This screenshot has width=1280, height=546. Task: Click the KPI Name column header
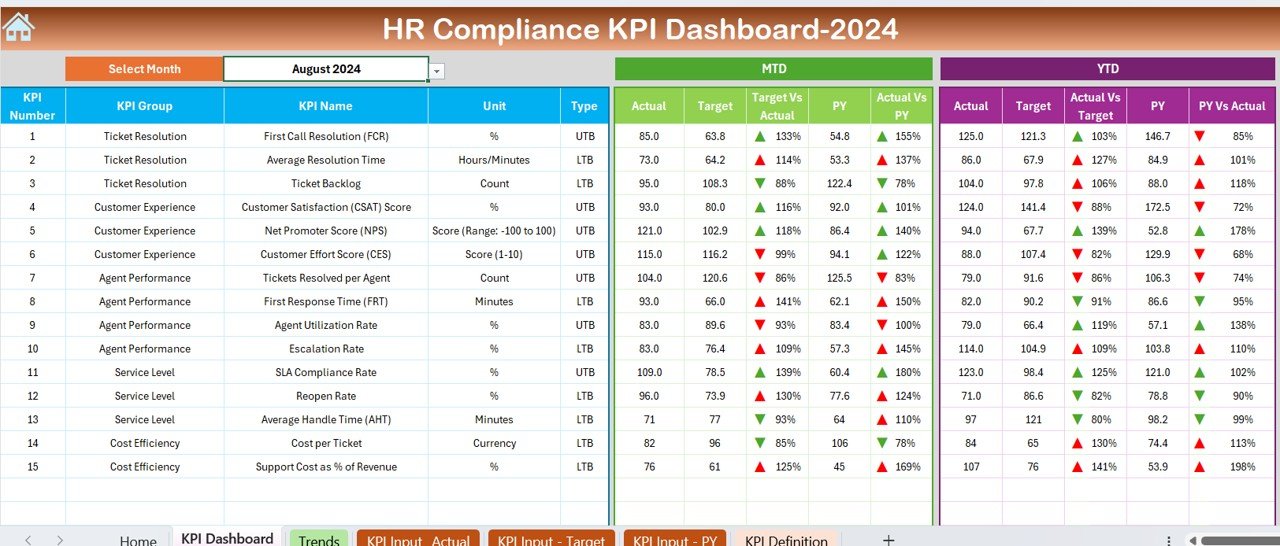pyautogui.click(x=325, y=106)
